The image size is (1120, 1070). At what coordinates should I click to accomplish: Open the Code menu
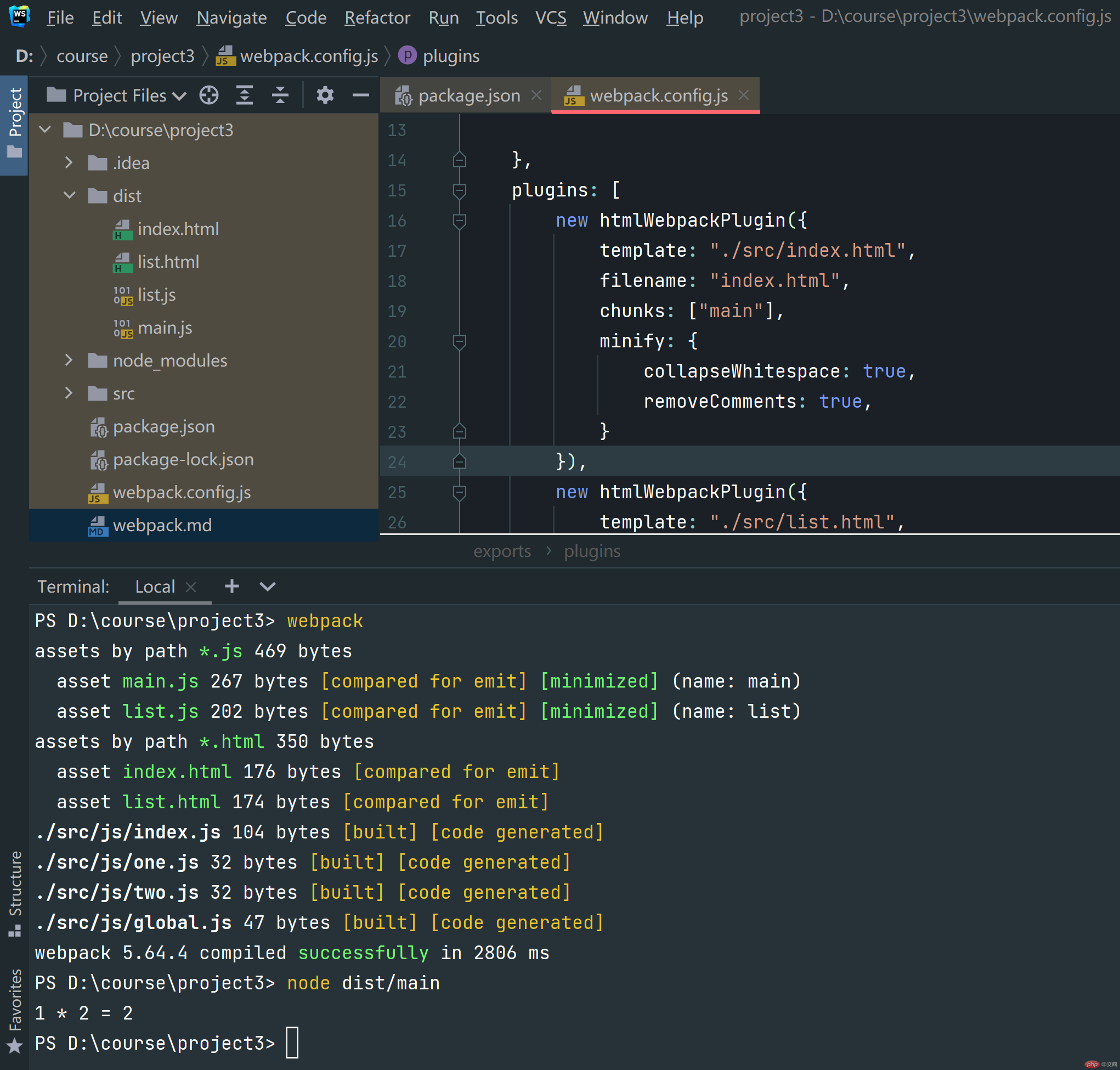[306, 18]
